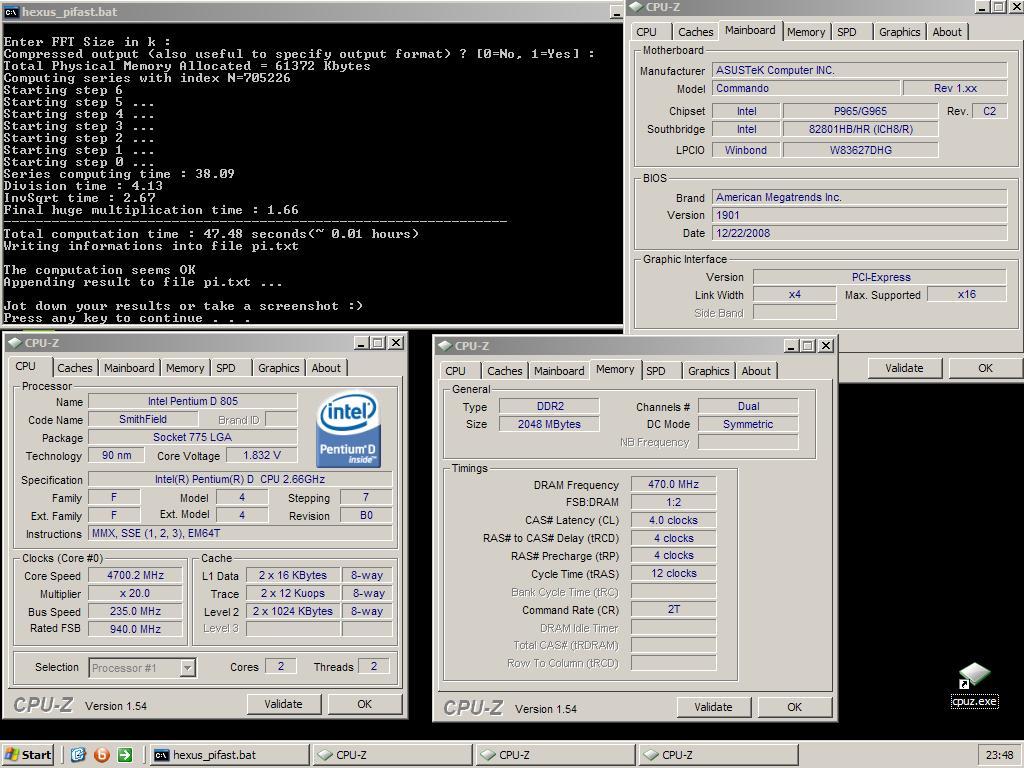
Task: Click the CPU-Z icon in Mainboard window title
Action: click(x=636, y=7)
